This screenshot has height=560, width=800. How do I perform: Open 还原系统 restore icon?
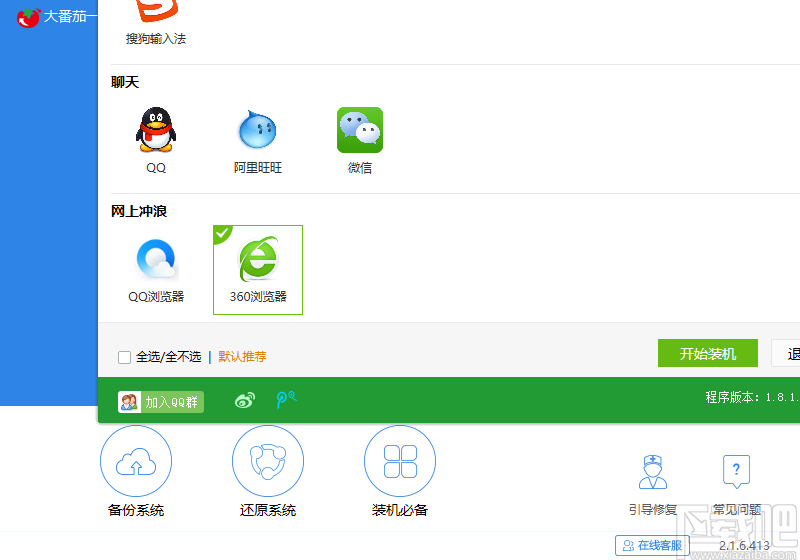[x=268, y=461]
